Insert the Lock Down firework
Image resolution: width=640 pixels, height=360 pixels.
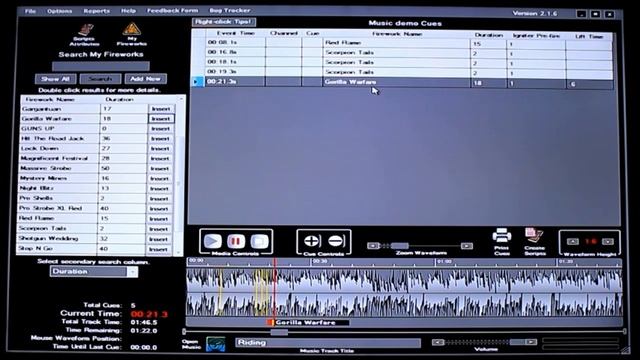(160, 149)
